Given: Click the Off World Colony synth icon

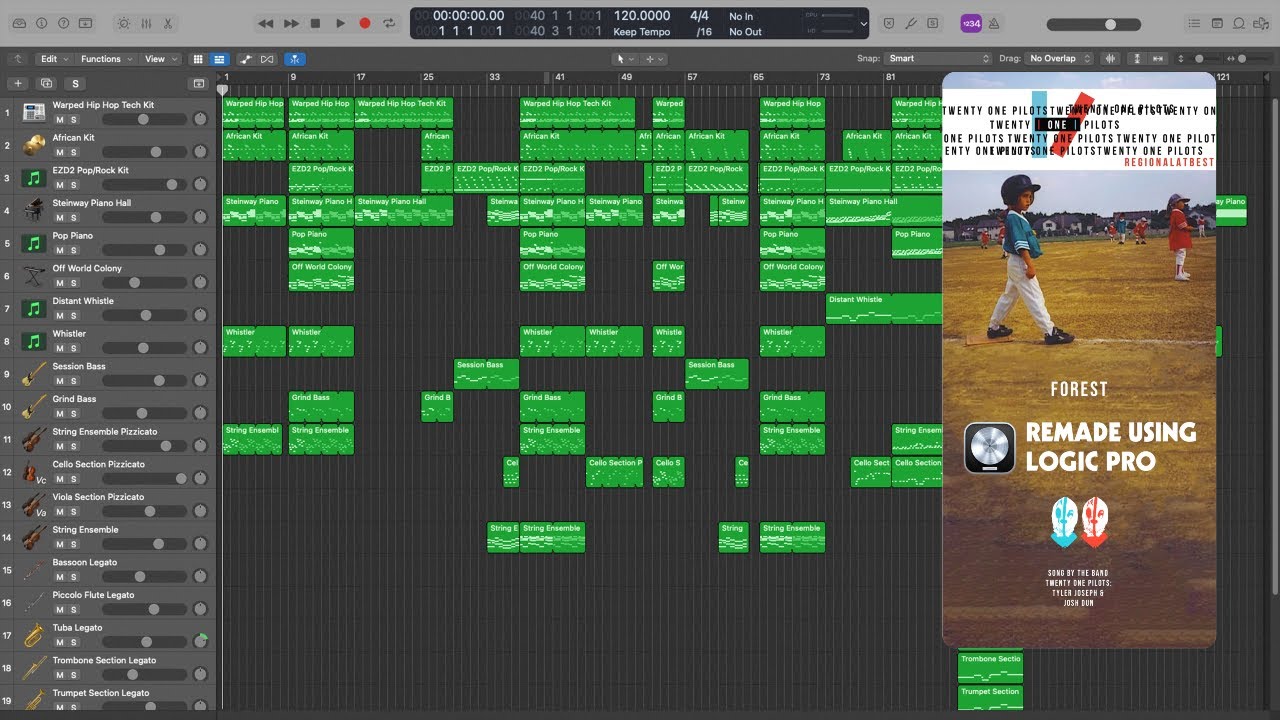Looking at the screenshot, I should 34,275.
